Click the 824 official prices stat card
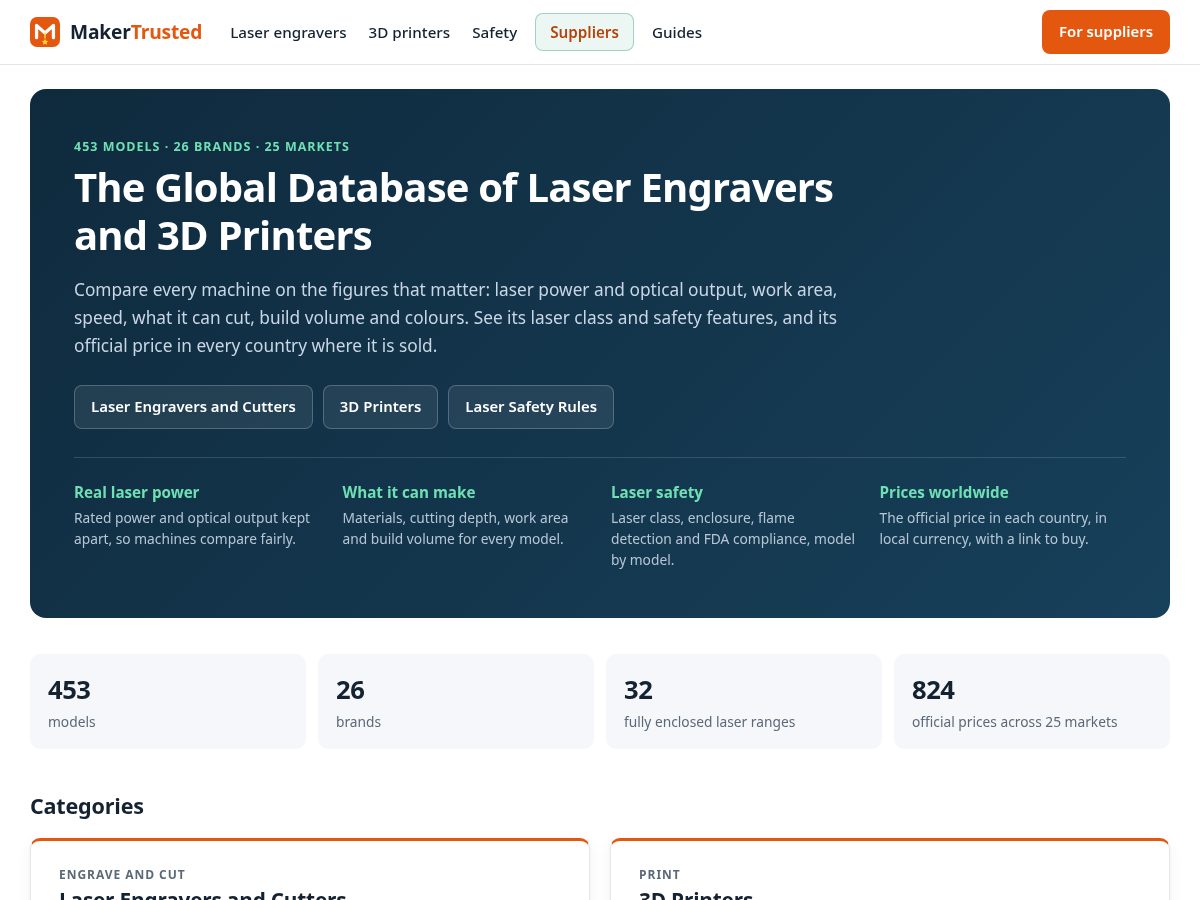1200x900 pixels. (1032, 701)
